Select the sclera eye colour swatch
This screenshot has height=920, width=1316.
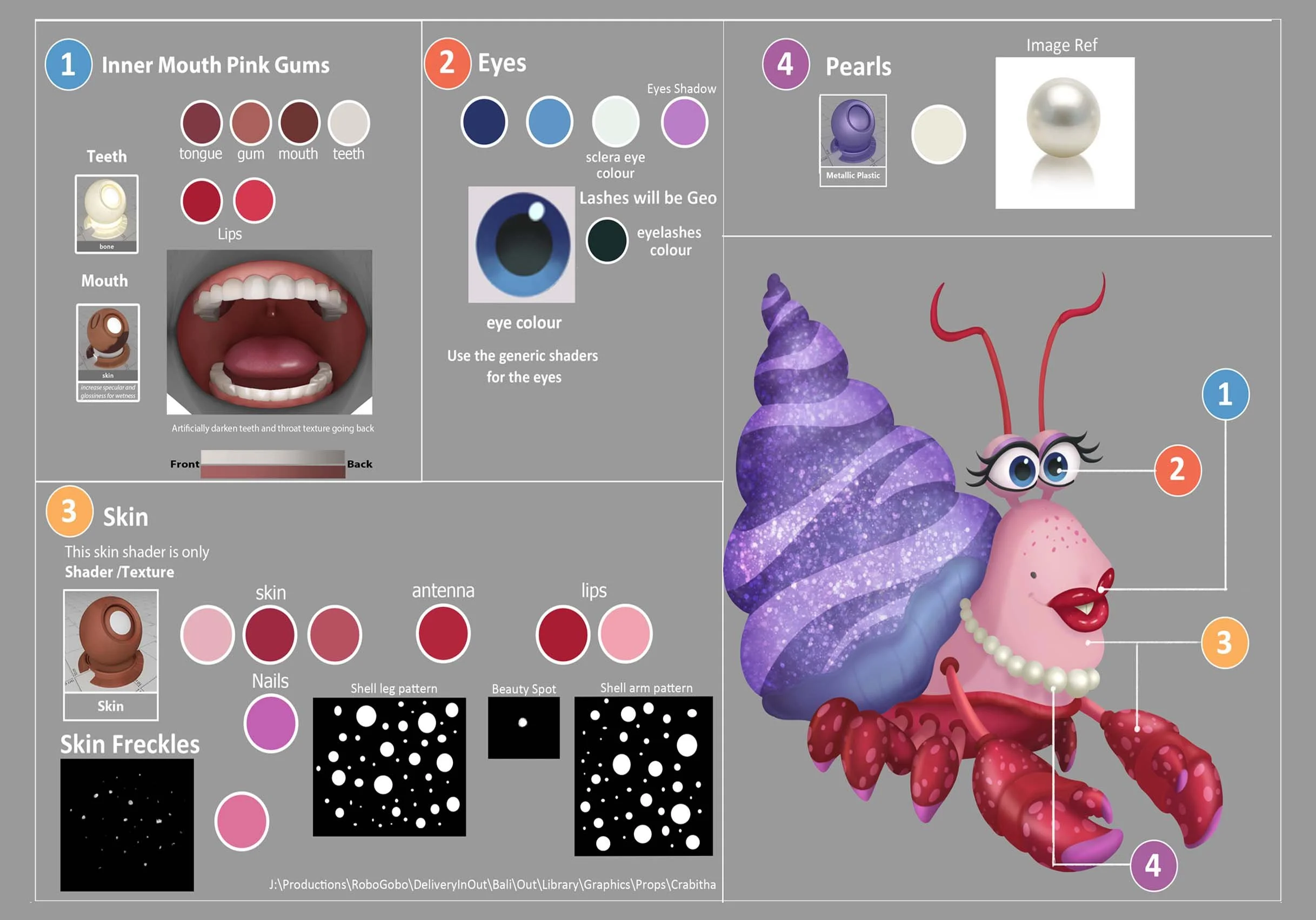pyautogui.click(x=616, y=122)
